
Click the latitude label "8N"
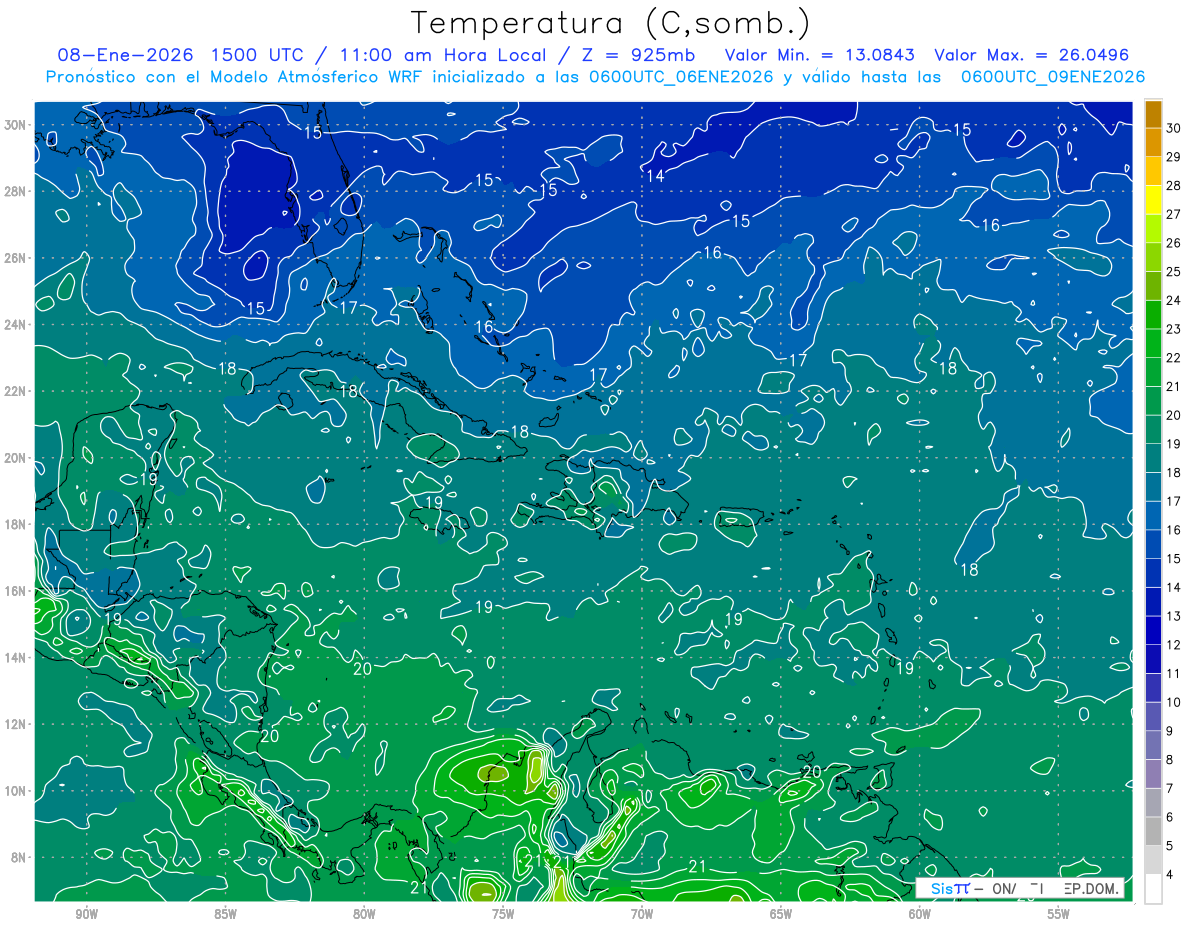pyautogui.click(x=18, y=858)
